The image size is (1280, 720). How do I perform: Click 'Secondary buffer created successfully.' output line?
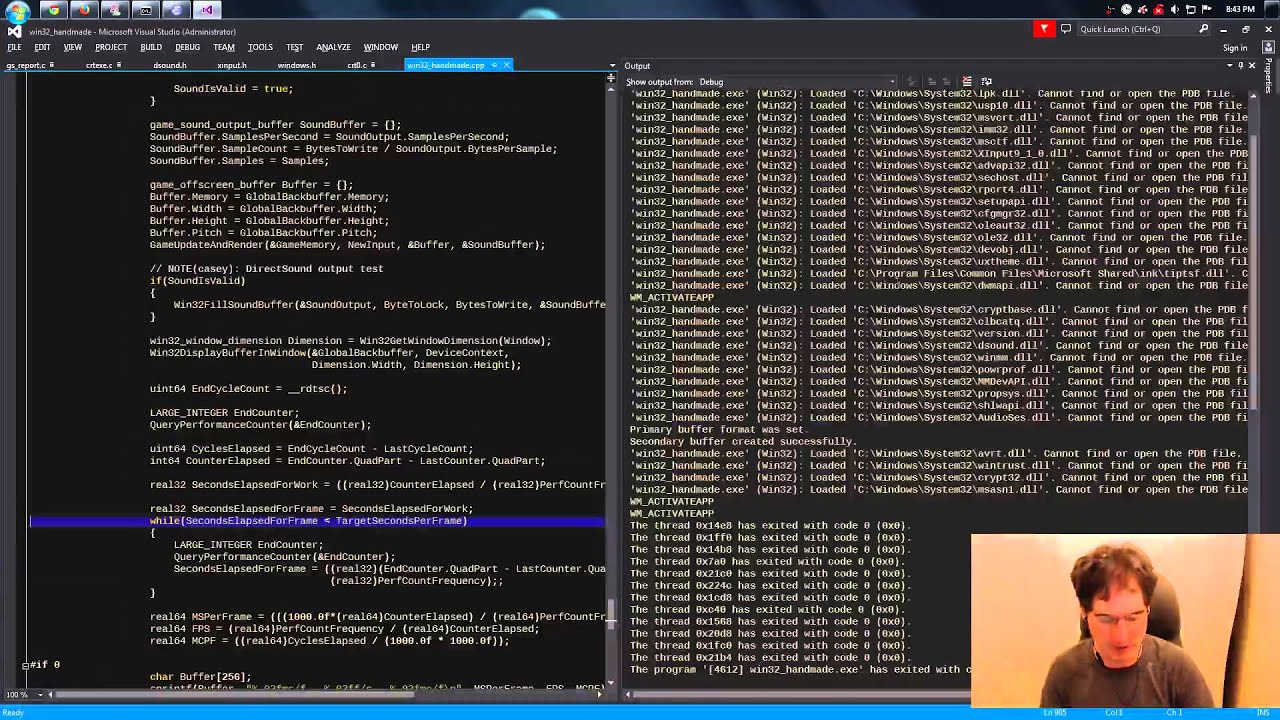point(742,441)
